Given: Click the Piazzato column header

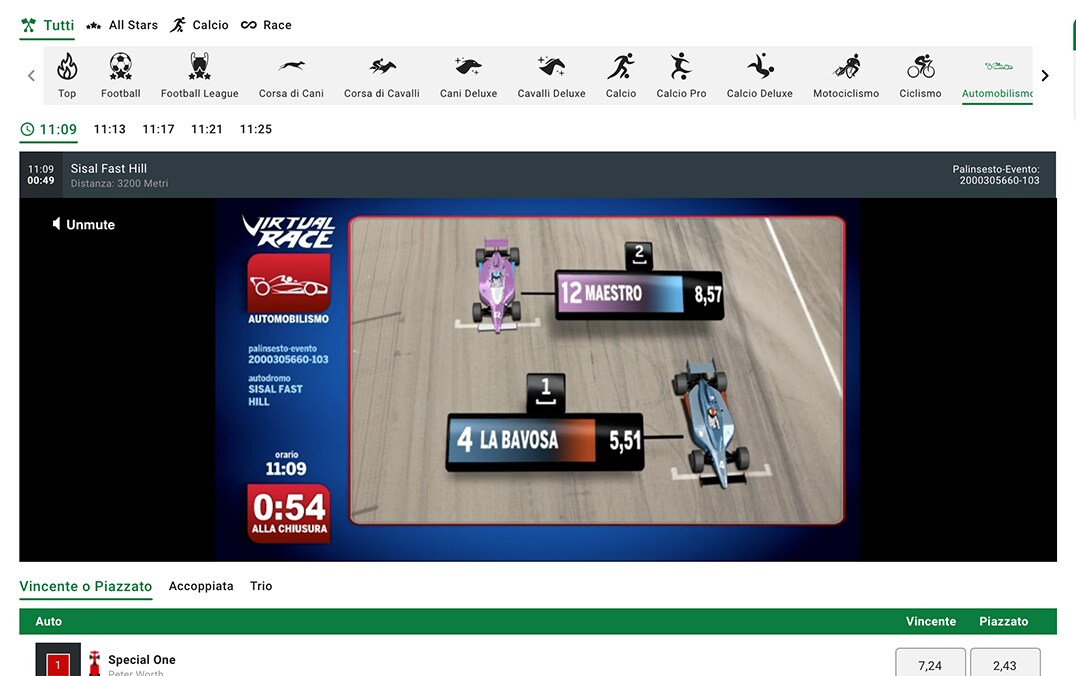Looking at the screenshot, I should point(1003,621).
